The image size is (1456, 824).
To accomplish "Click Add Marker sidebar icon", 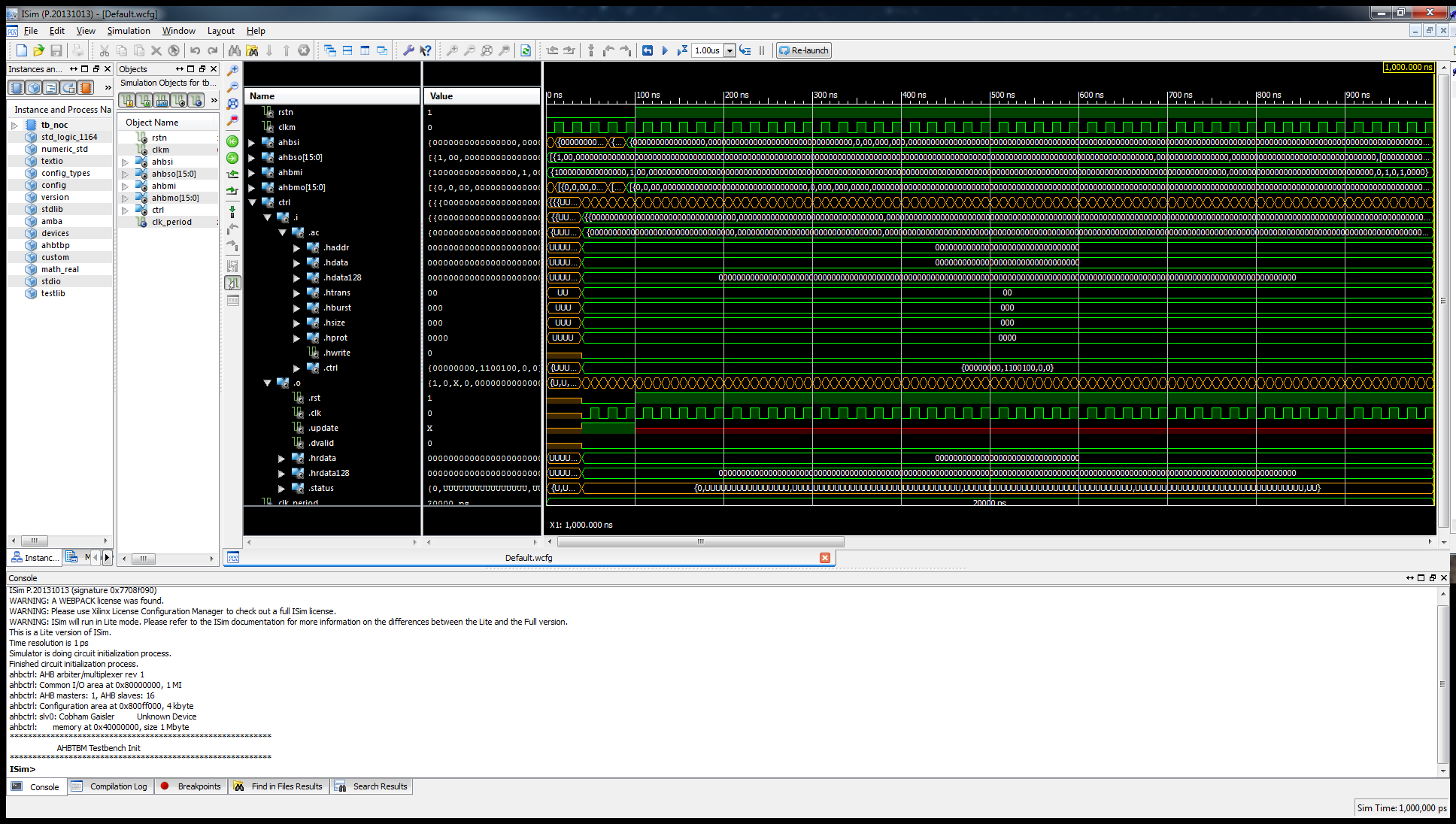I will 233,212.
